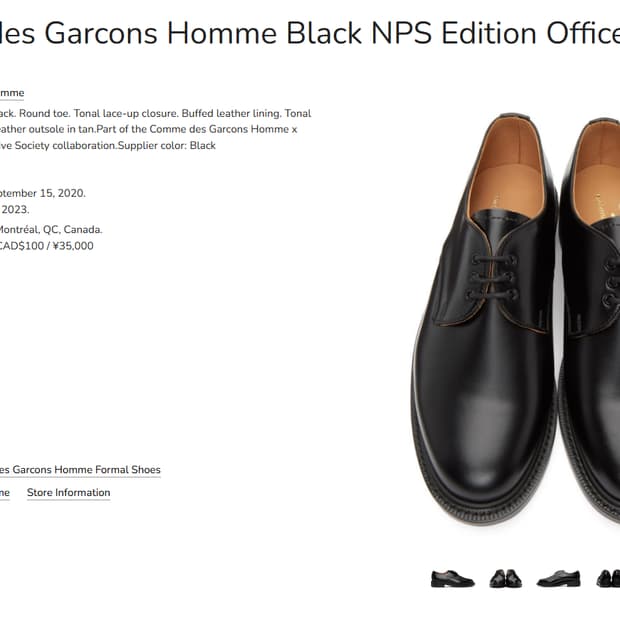Click the Homme Black NPS Edition page title
This screenshot has width=620, height=620.
click(x=310, y=34)
